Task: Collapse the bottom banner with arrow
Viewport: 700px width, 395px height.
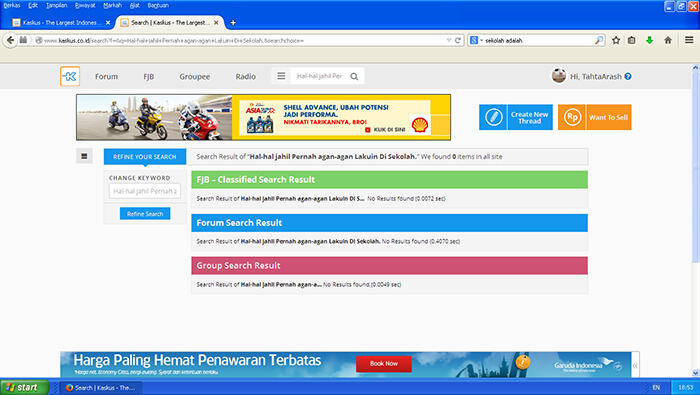Action: [635, 365]
